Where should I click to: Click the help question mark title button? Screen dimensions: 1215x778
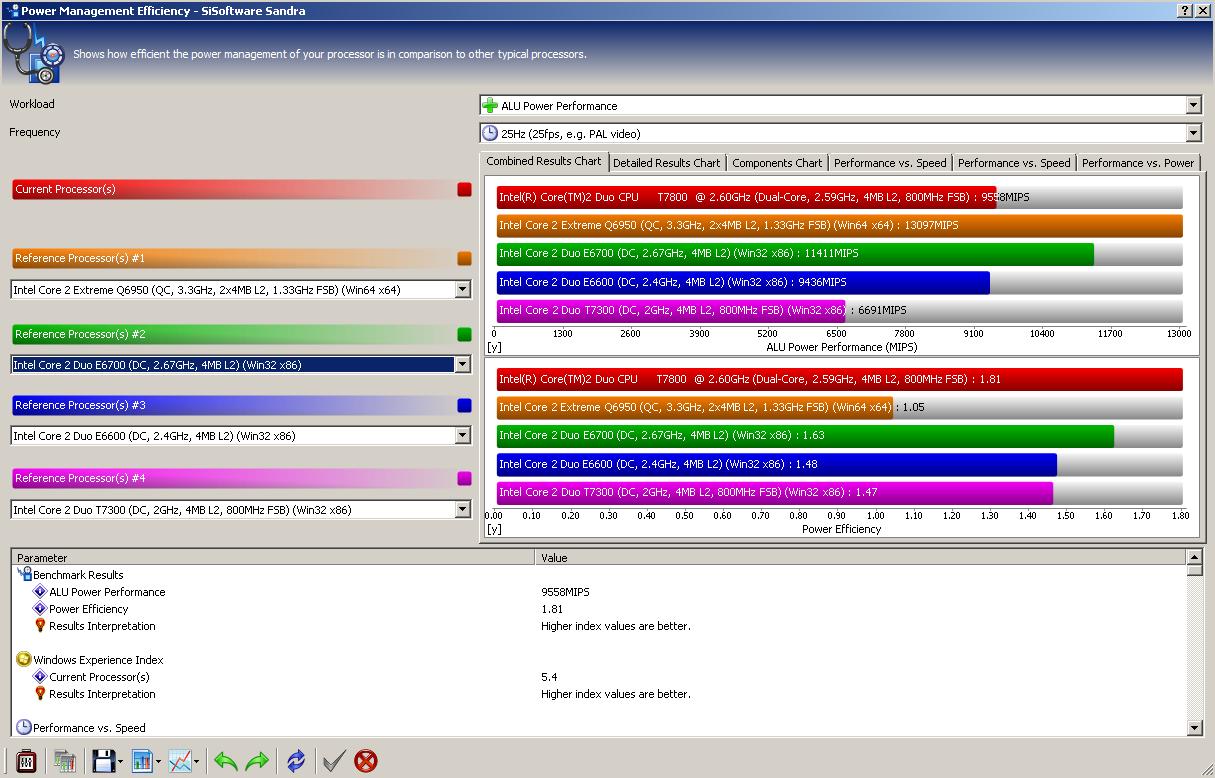tap(1185, 10)
